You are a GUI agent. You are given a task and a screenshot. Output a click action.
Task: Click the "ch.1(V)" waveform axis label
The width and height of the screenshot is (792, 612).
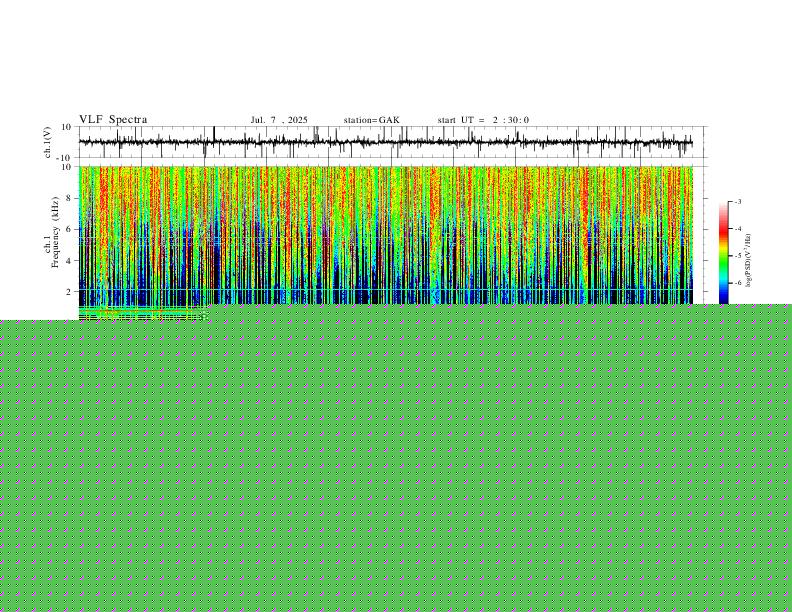48,142
